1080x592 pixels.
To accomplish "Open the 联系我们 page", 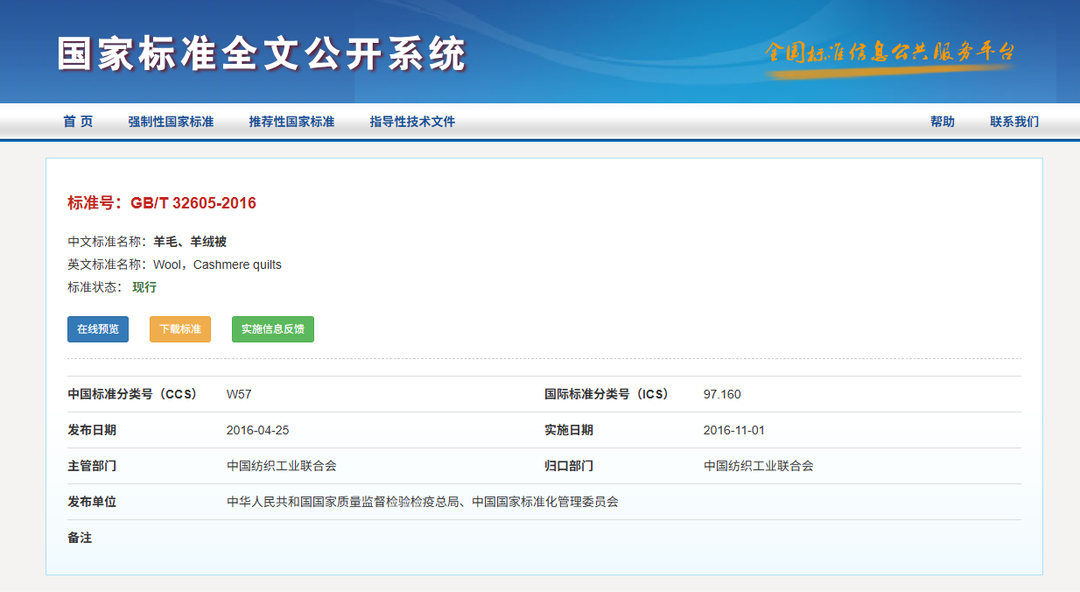I will tap(1014, 122).
